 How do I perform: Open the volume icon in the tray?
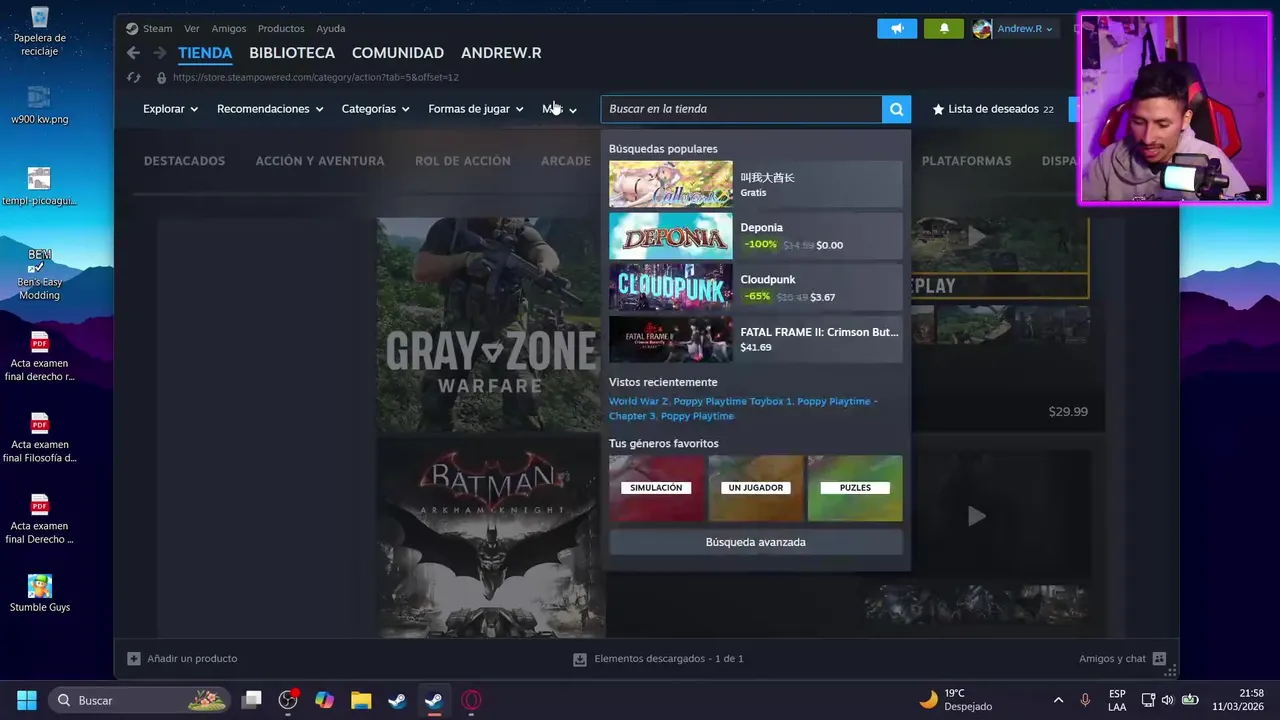(1168, 700)
